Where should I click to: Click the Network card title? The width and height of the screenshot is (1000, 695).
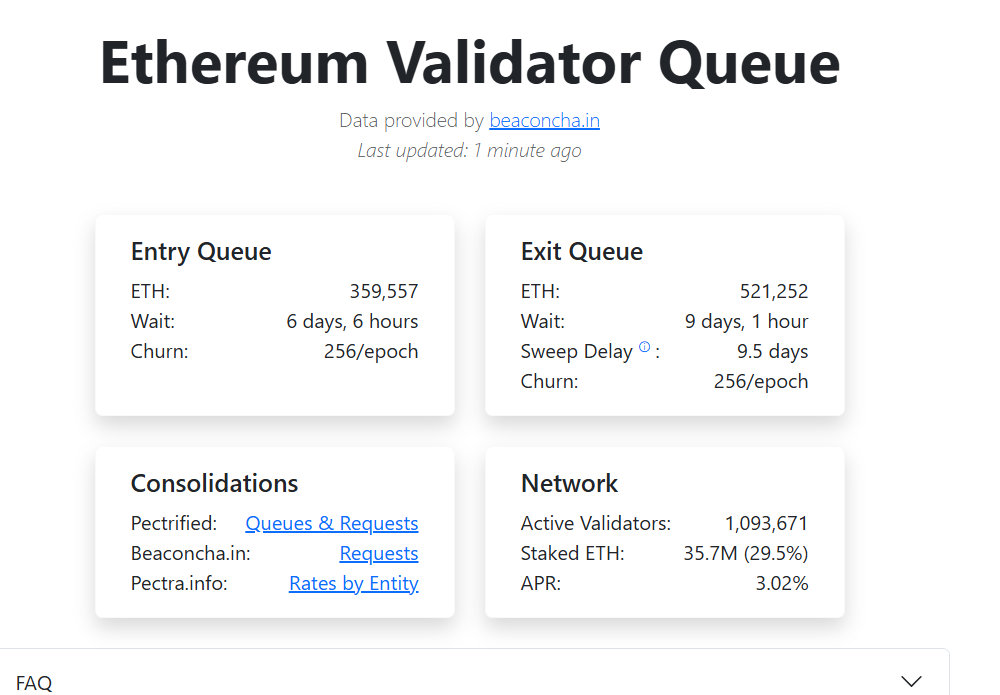(x=569, y=483)
